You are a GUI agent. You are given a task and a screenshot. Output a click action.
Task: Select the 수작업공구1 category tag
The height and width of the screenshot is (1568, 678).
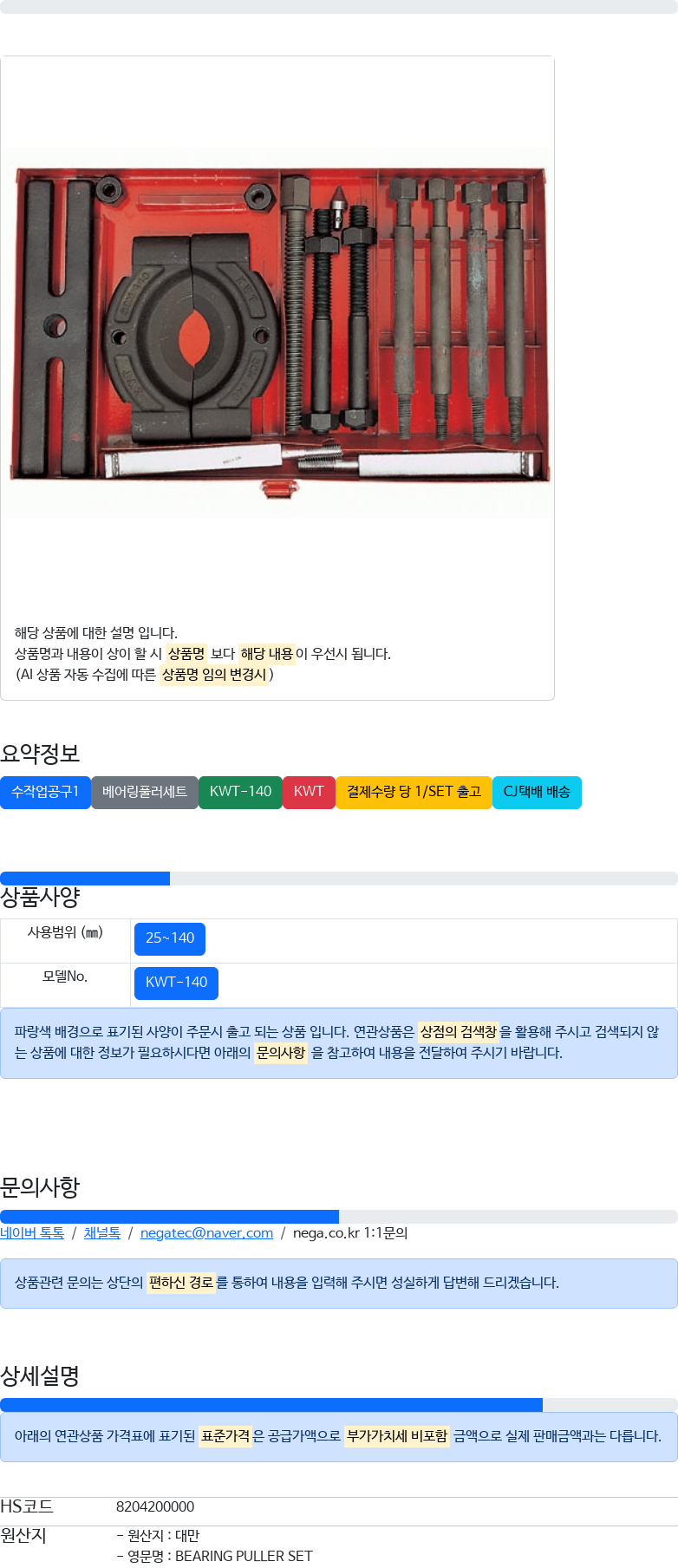click(45, 793)
